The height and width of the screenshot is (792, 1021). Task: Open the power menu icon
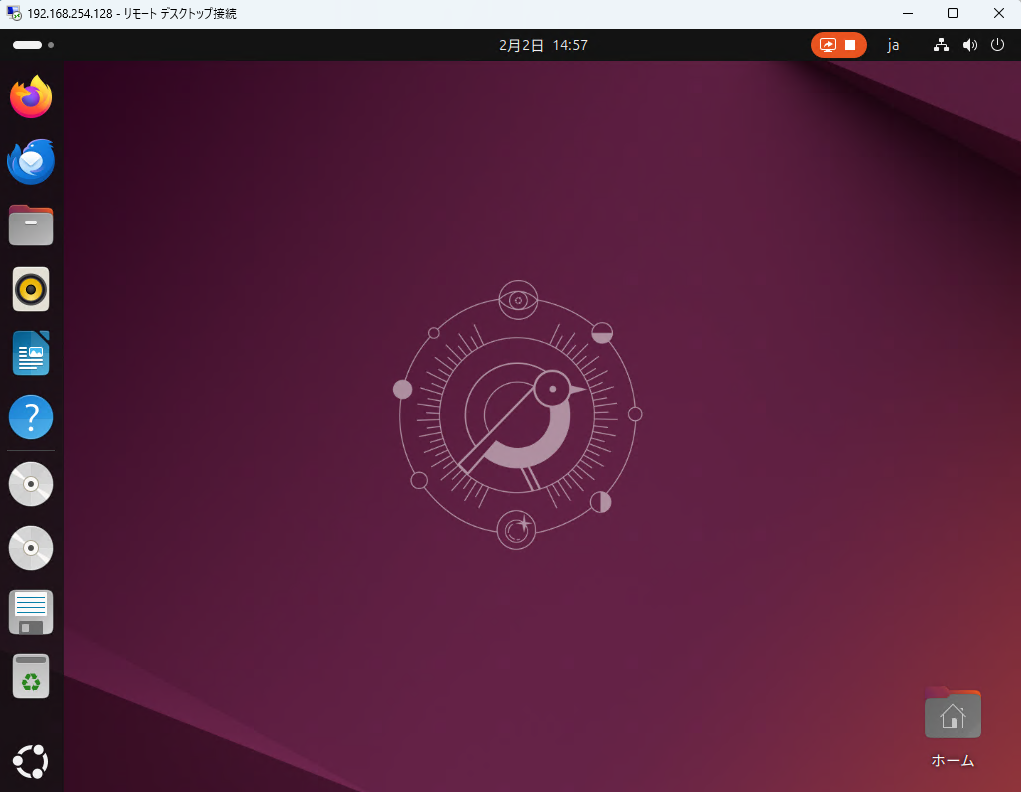pos(998,45)
